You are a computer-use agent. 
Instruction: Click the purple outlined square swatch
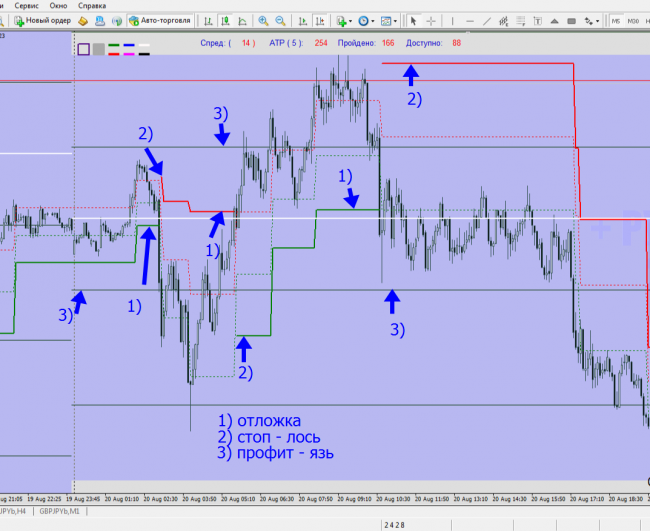(84, 49)
